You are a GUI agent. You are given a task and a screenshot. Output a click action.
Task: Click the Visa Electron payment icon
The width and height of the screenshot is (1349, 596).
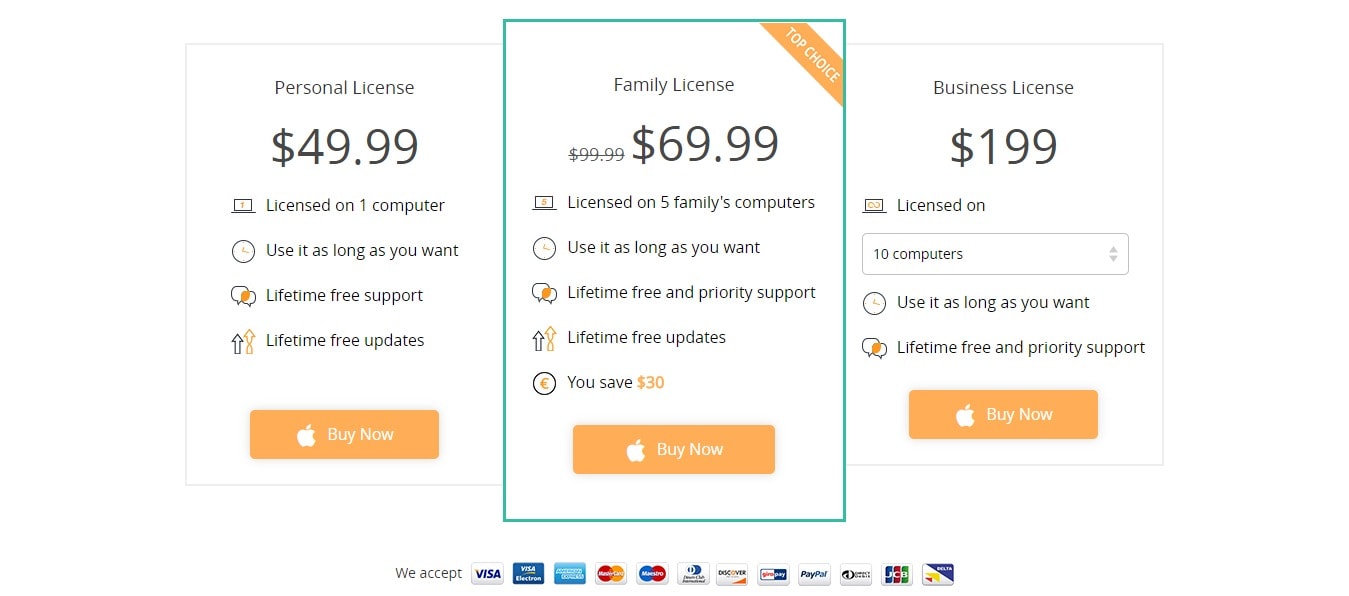pos(528,574)
